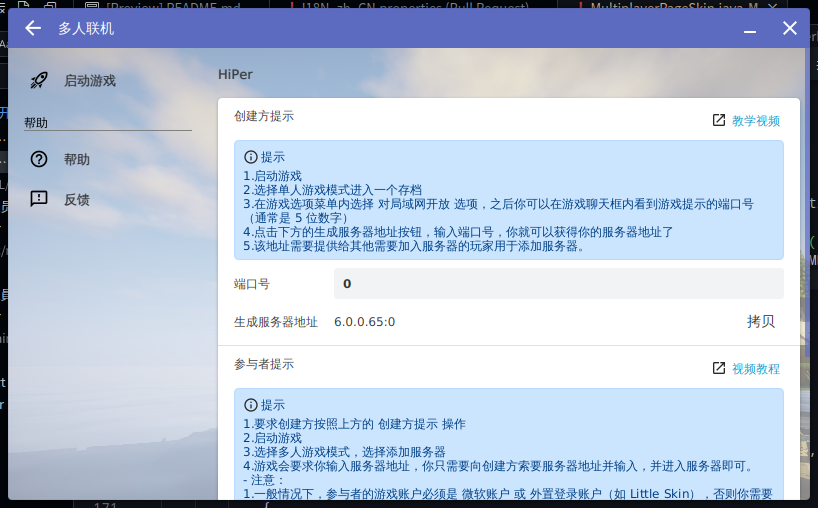The height and width of the screenshot is (508, 818).
Task: Click the 帮助 section header in the sidebar
Action: tap(36, 123)
